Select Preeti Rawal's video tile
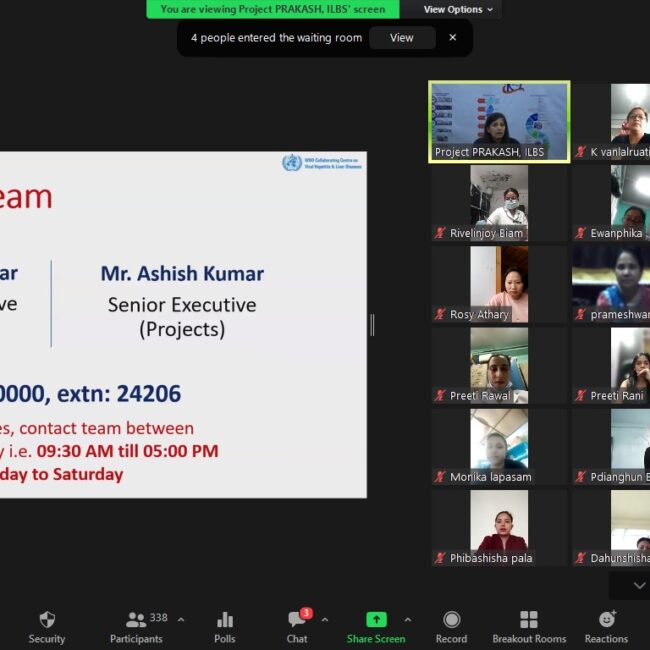Screen dimensions: 650x650 pos(499,365)
